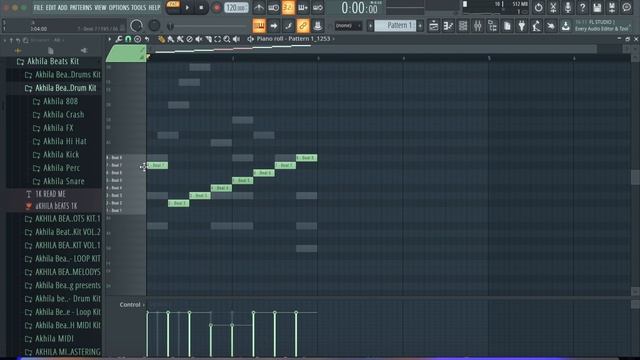Viewport: 640px width, 360px height.
Task: Select the Mute tool in piano roll
Action: (x=199, y=39)
